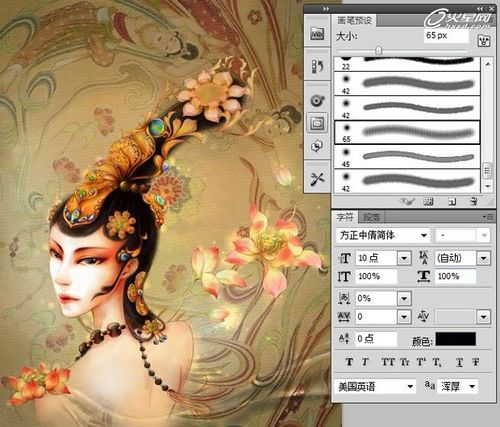Click the vertical scale 100% field

[376, 276]
